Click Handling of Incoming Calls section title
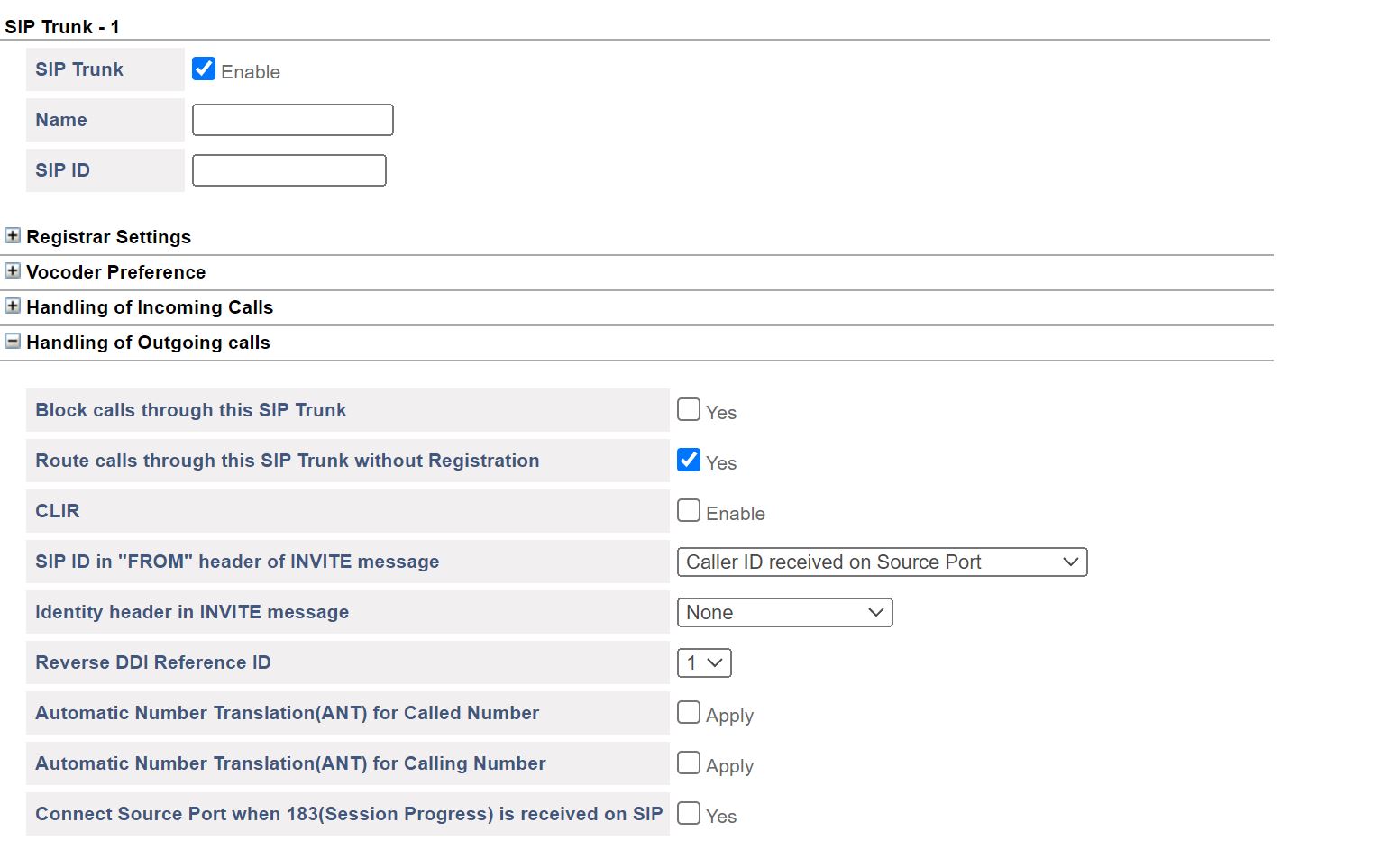Screen dimensions: 1382x868 click(150, 307)
